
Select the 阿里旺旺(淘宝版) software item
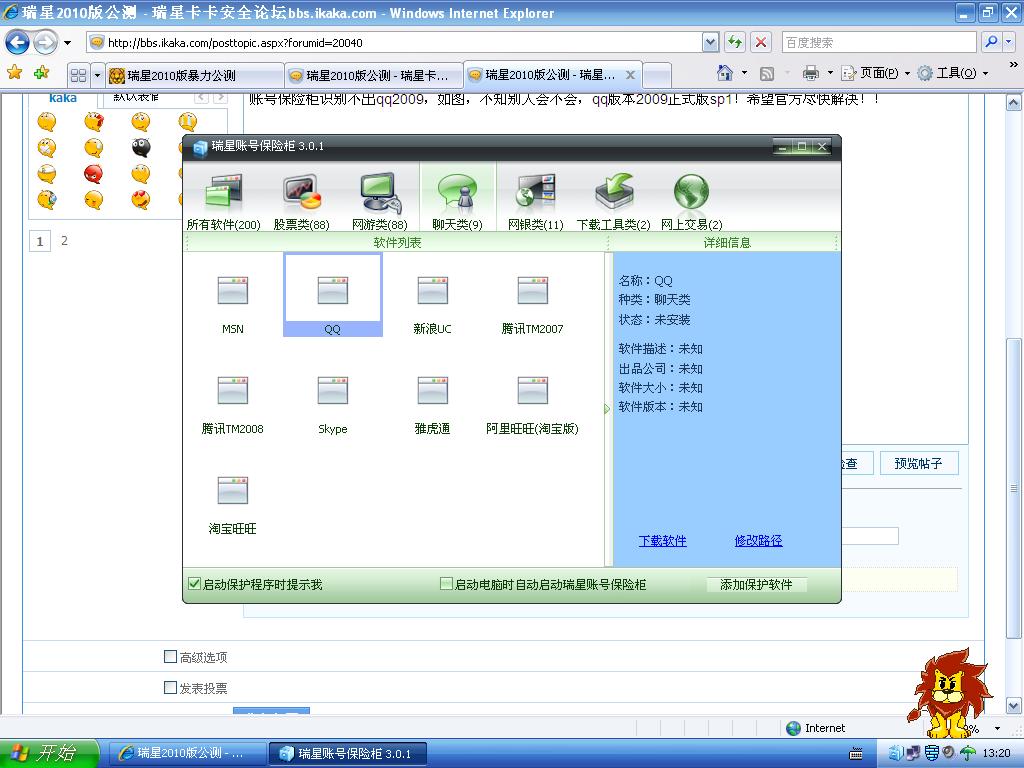(532, 404)
